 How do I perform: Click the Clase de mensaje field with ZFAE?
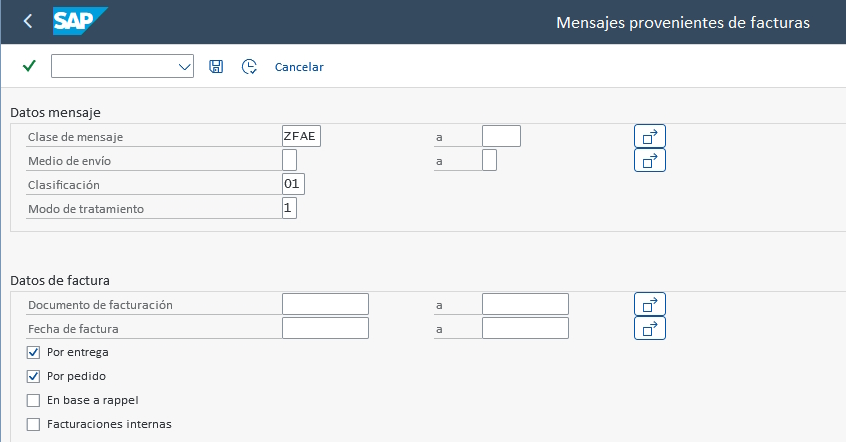click(x=301, y=136)
